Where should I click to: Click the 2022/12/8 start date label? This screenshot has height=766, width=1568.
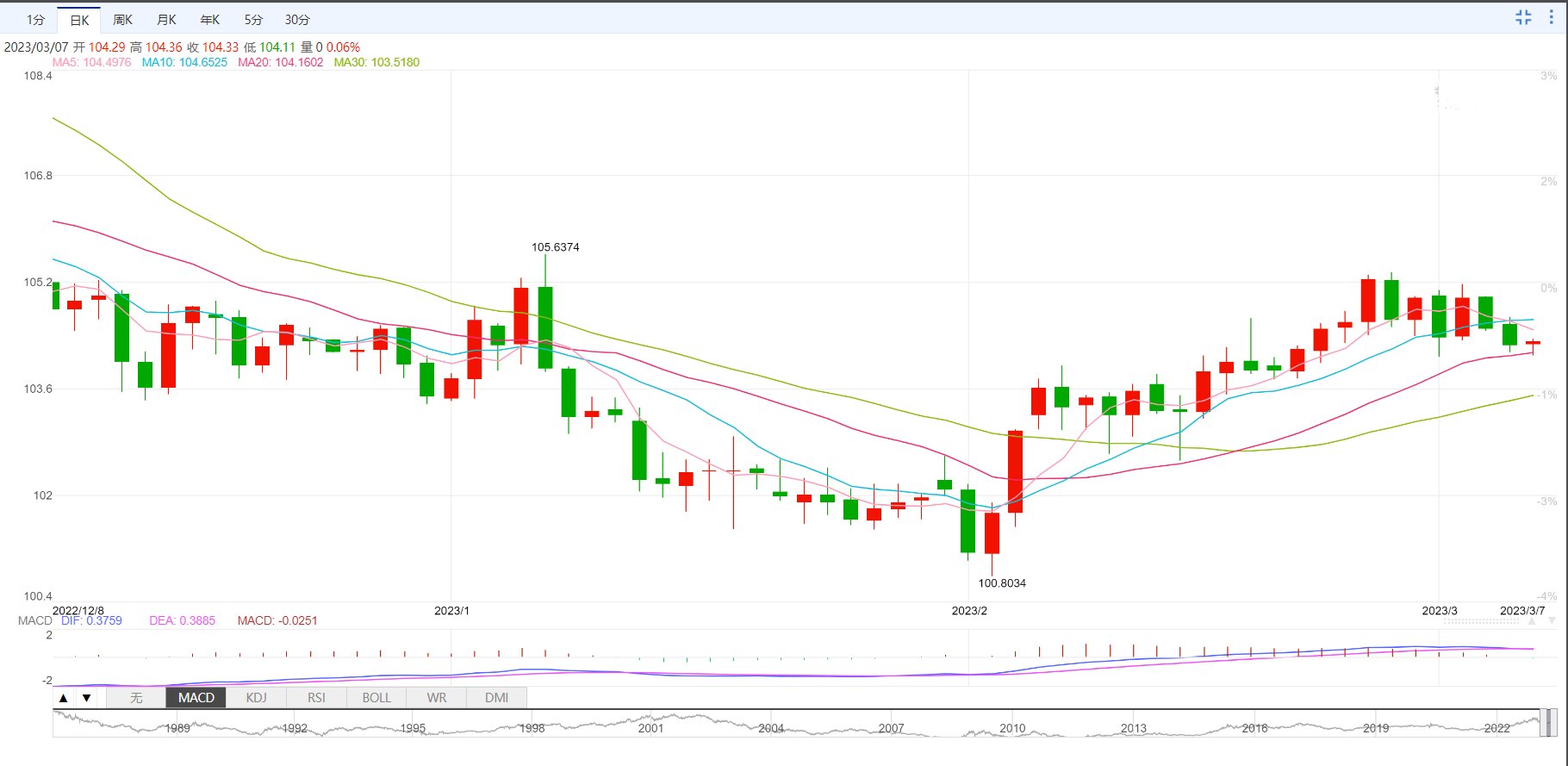(x=78, y=611)
